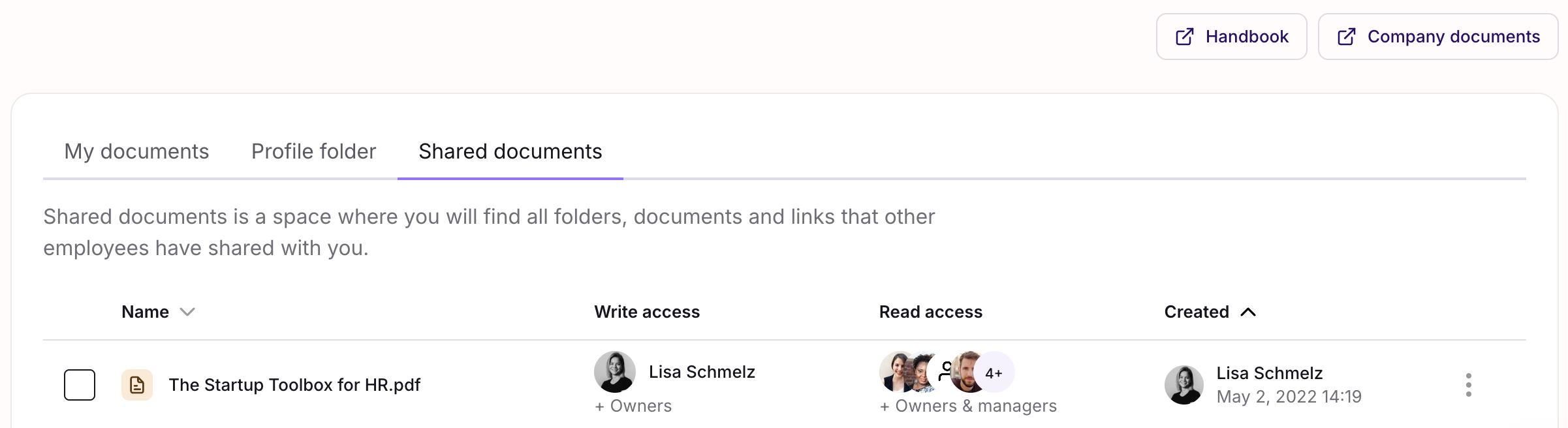
Task: Select The Startup Toolbox for HR.pdf checkbox
Action: click(x=80, y=385)
